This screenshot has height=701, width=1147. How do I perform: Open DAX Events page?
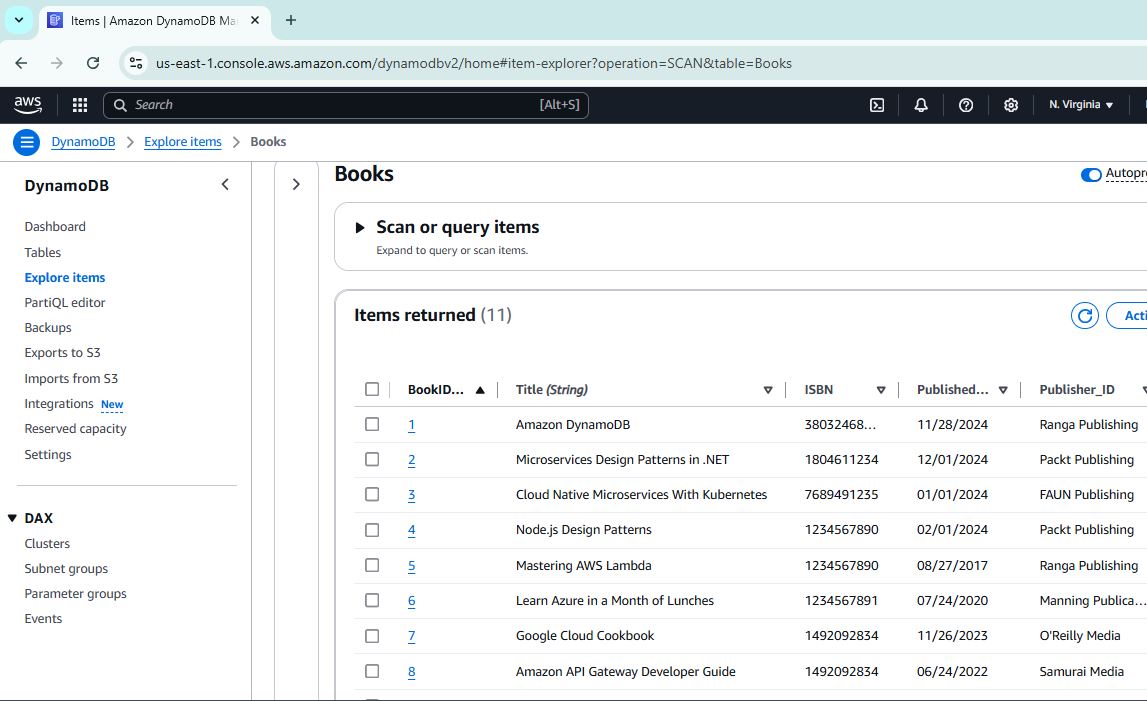(x=43, y=619)
